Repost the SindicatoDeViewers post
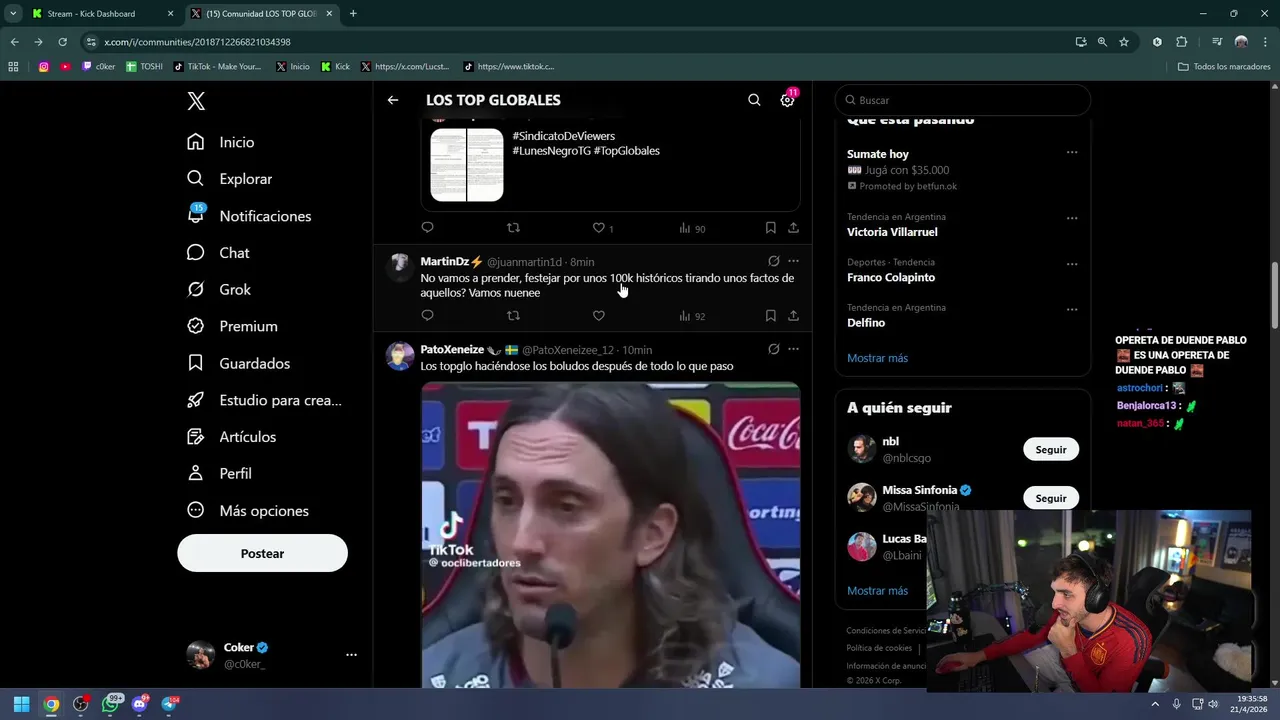Screen dimensions: 1280x720 click(x=513, y=228)
